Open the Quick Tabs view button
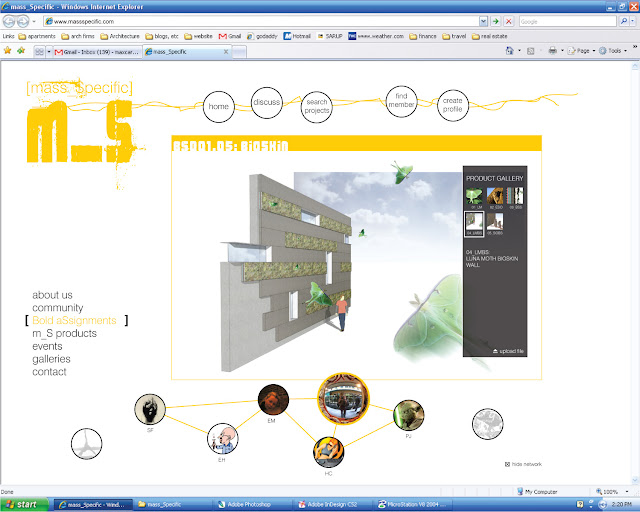Image resolution: width=640 pixels, height=512 pixels. click(39, 52)
